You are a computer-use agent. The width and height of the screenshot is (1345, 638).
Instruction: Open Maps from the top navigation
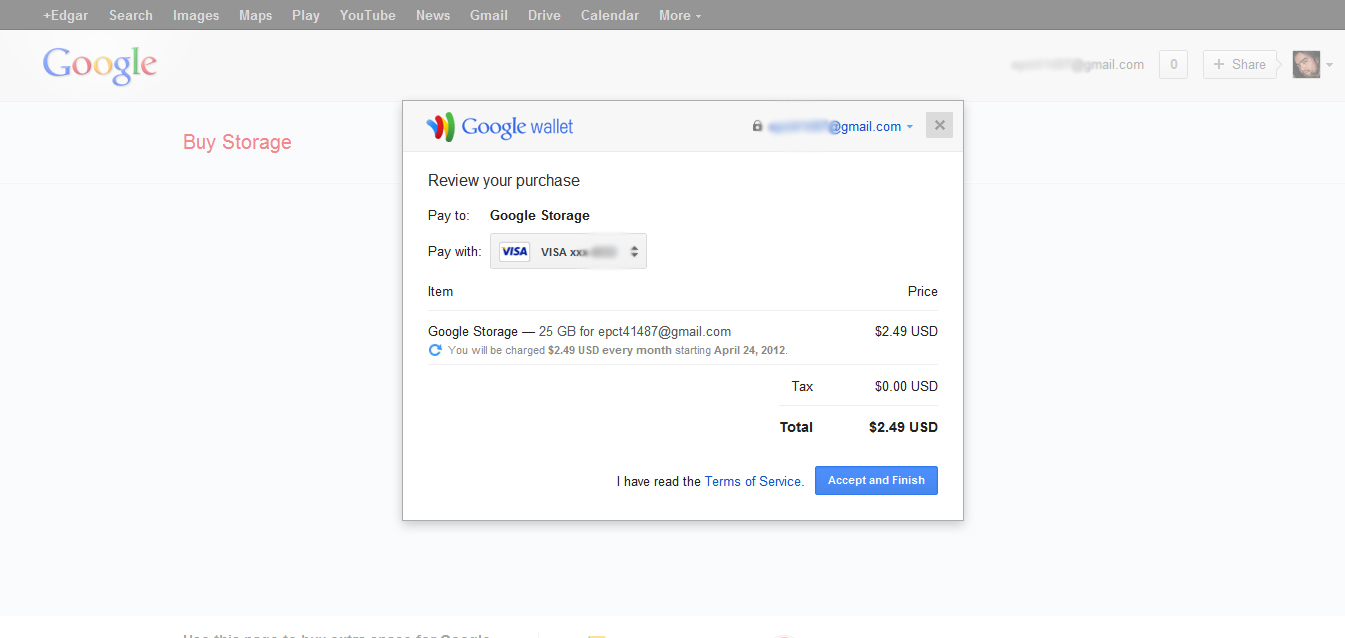pos(255,15)
